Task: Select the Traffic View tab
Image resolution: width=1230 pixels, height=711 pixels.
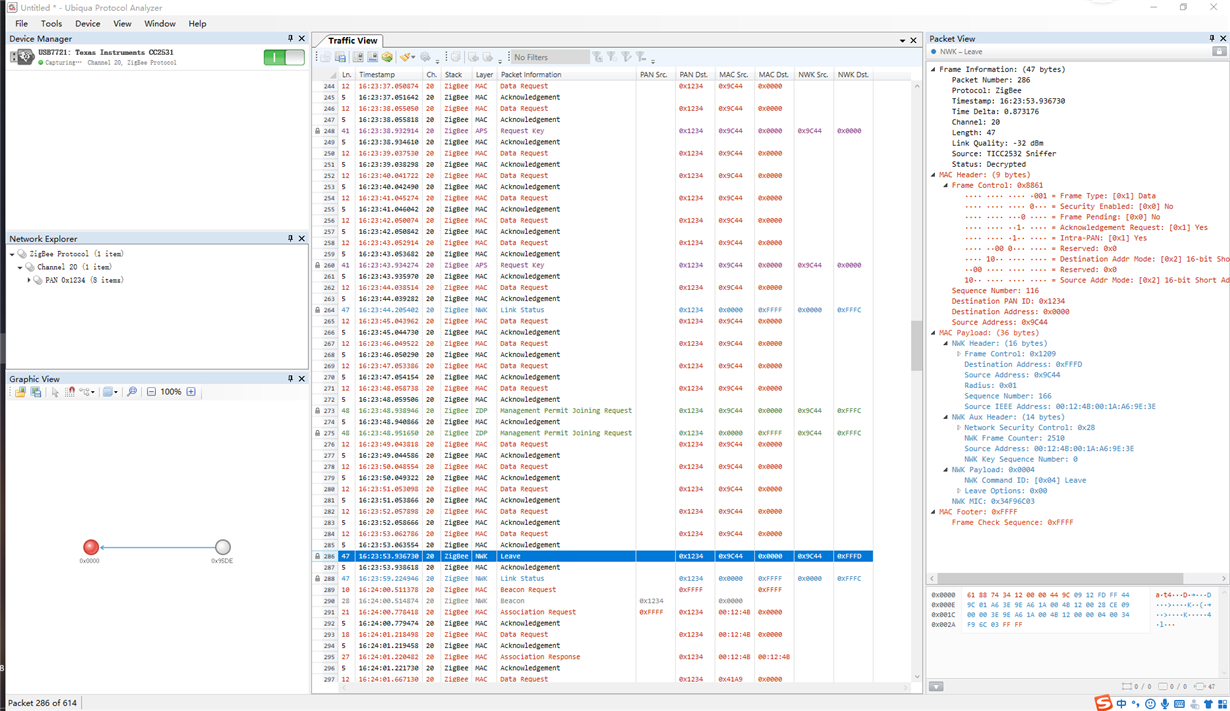Action: click(353, 41)
